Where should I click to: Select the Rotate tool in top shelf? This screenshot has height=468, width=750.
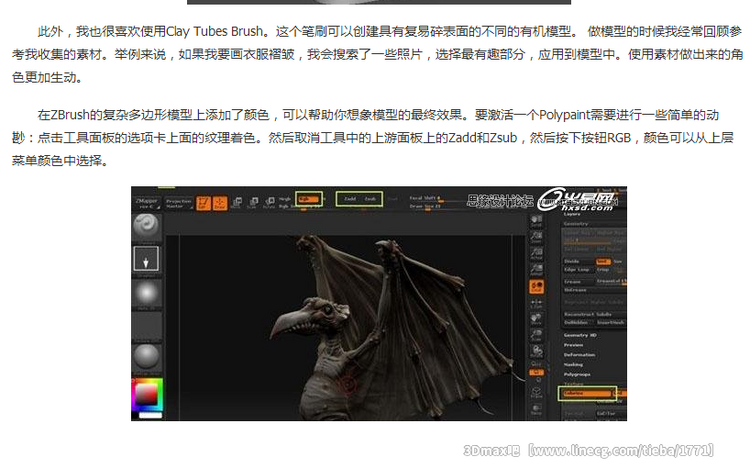[x=269, y=203]
